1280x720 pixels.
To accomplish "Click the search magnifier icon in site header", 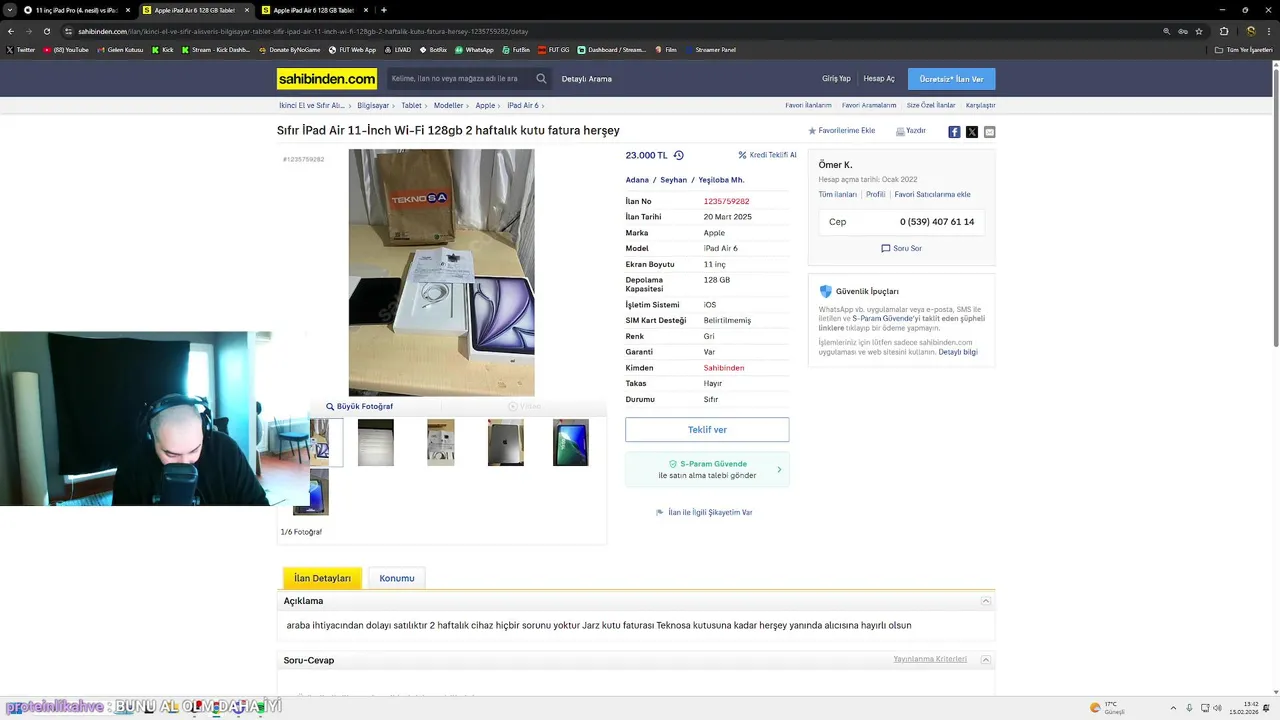I will click(x=541, y=79).
